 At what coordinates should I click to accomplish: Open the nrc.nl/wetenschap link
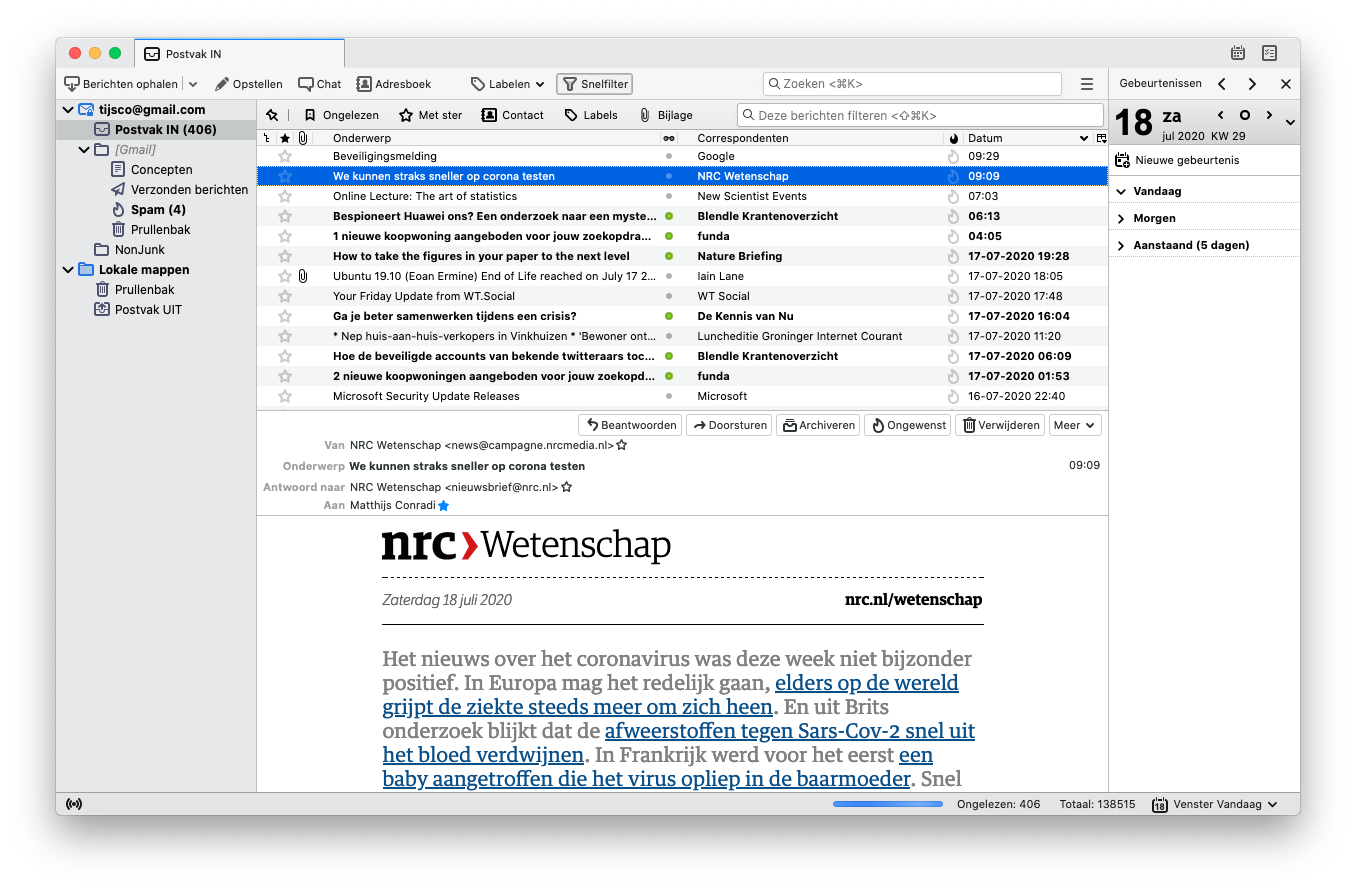click(913, 600)
